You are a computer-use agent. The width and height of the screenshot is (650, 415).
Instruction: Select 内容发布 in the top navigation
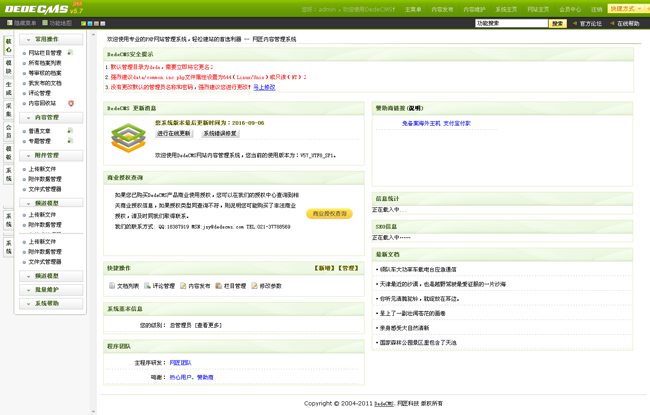coord(441,9)
